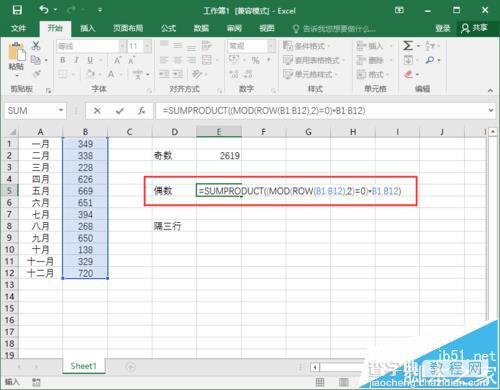Decrease font size with smaller A icon
The image size is (500, 390).
pos(131,60)
